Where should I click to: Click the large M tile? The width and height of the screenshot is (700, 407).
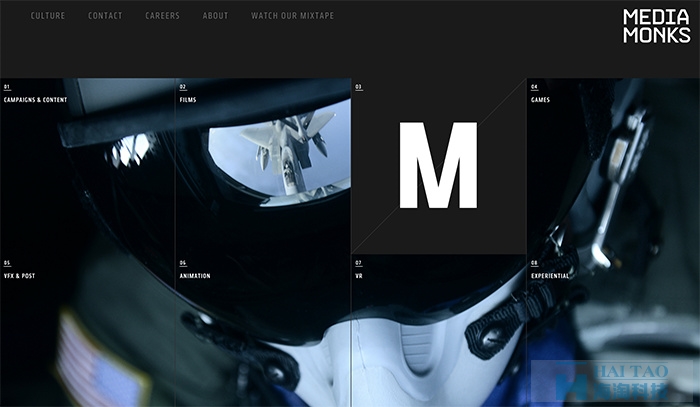pyautogui.click(x=438, y=166)
